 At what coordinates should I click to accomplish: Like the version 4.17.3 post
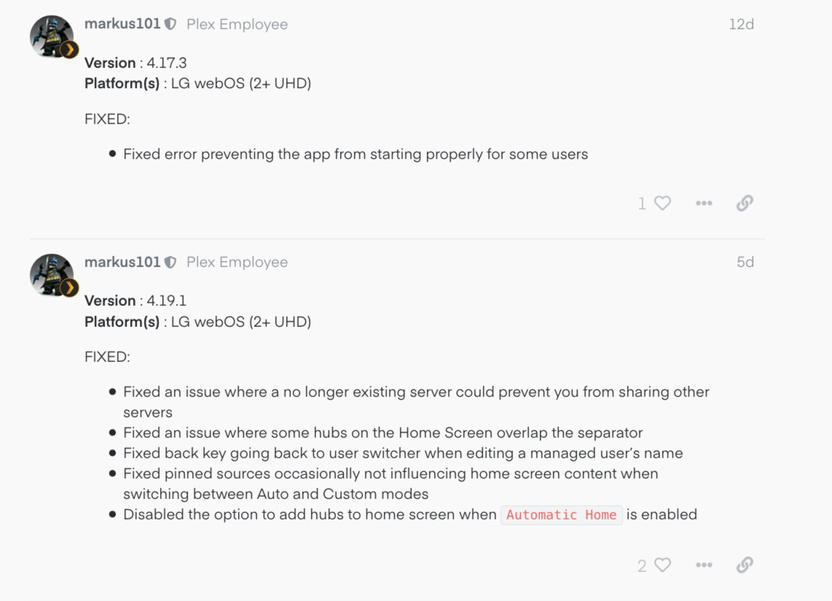[663, 203]
